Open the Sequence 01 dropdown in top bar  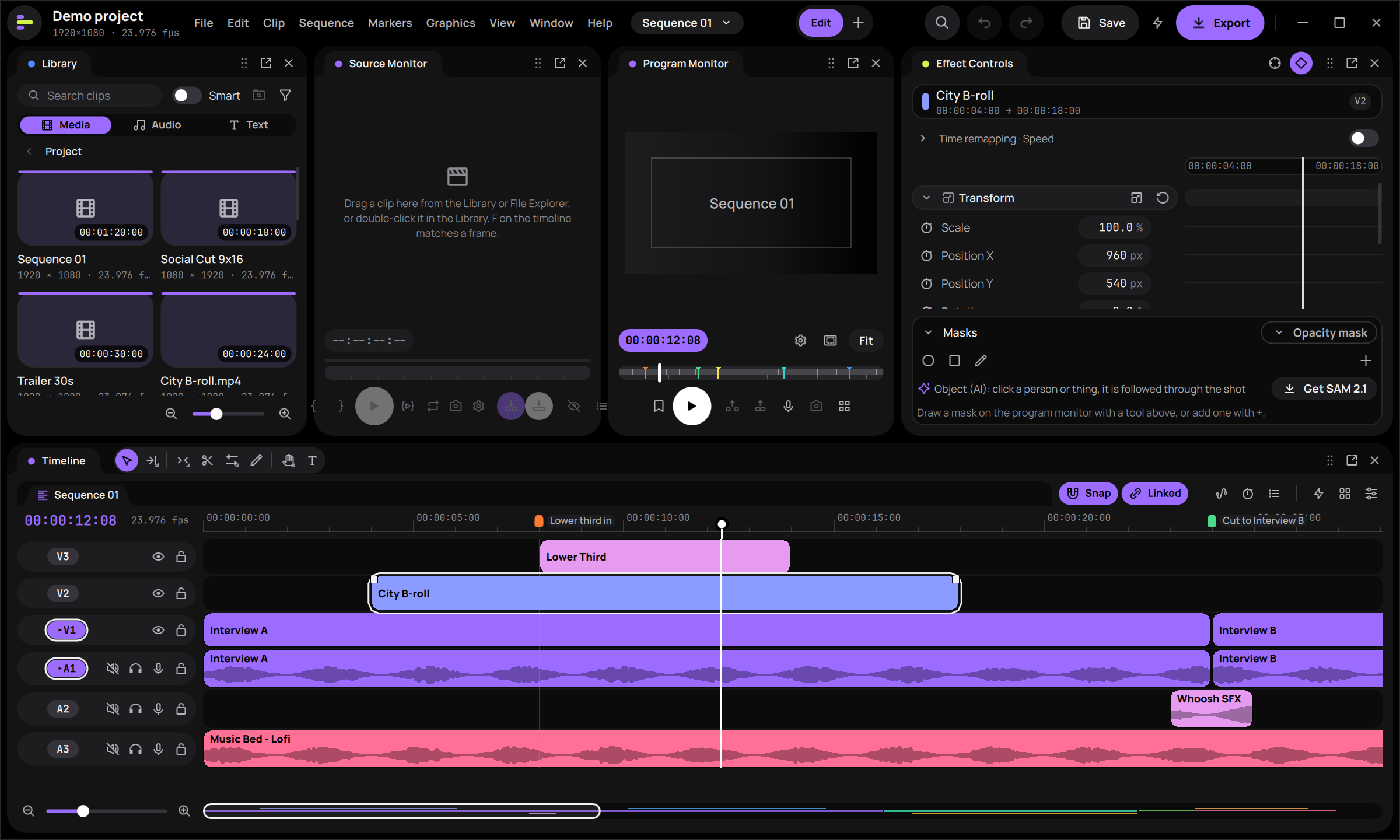687,23
